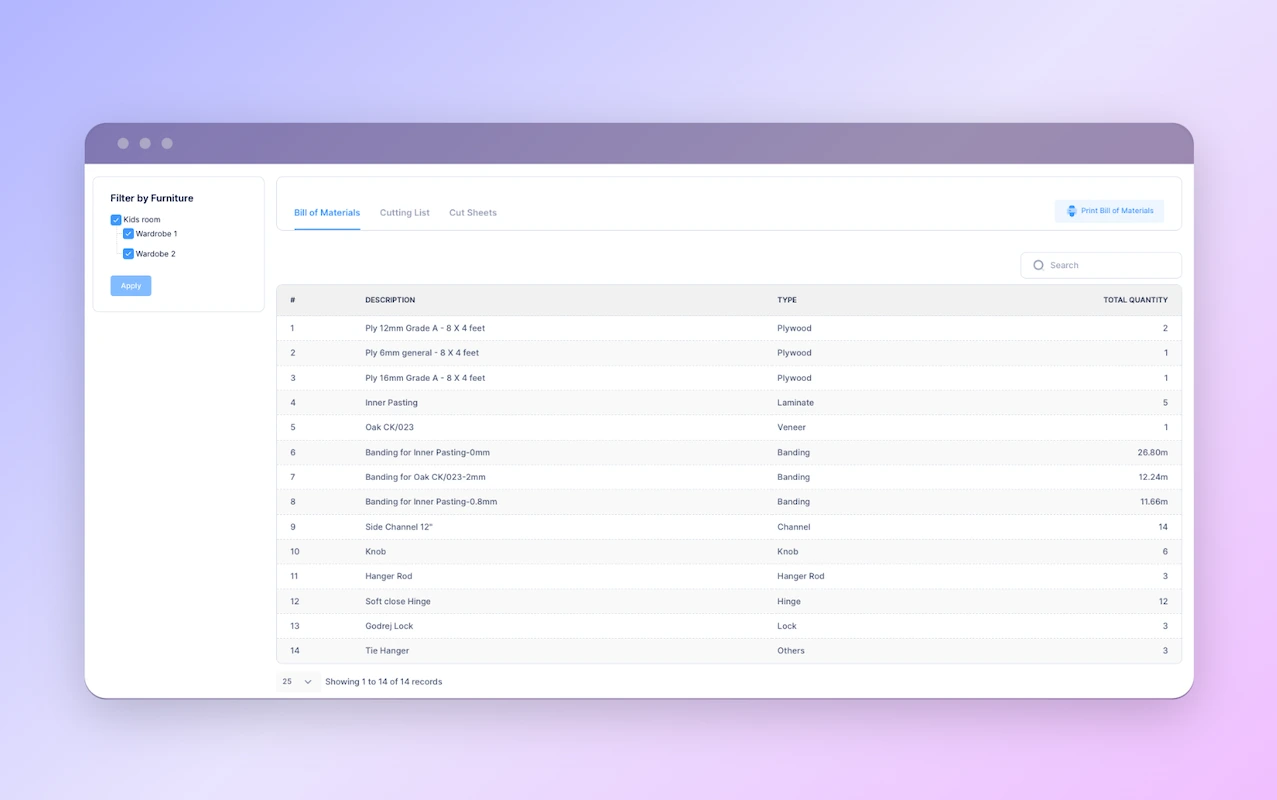The width and height of the screenshot is (1277, 800).
Task: Uncheck the Kids room checkbox
Action: pyautogui.click(x=116, y=219)
